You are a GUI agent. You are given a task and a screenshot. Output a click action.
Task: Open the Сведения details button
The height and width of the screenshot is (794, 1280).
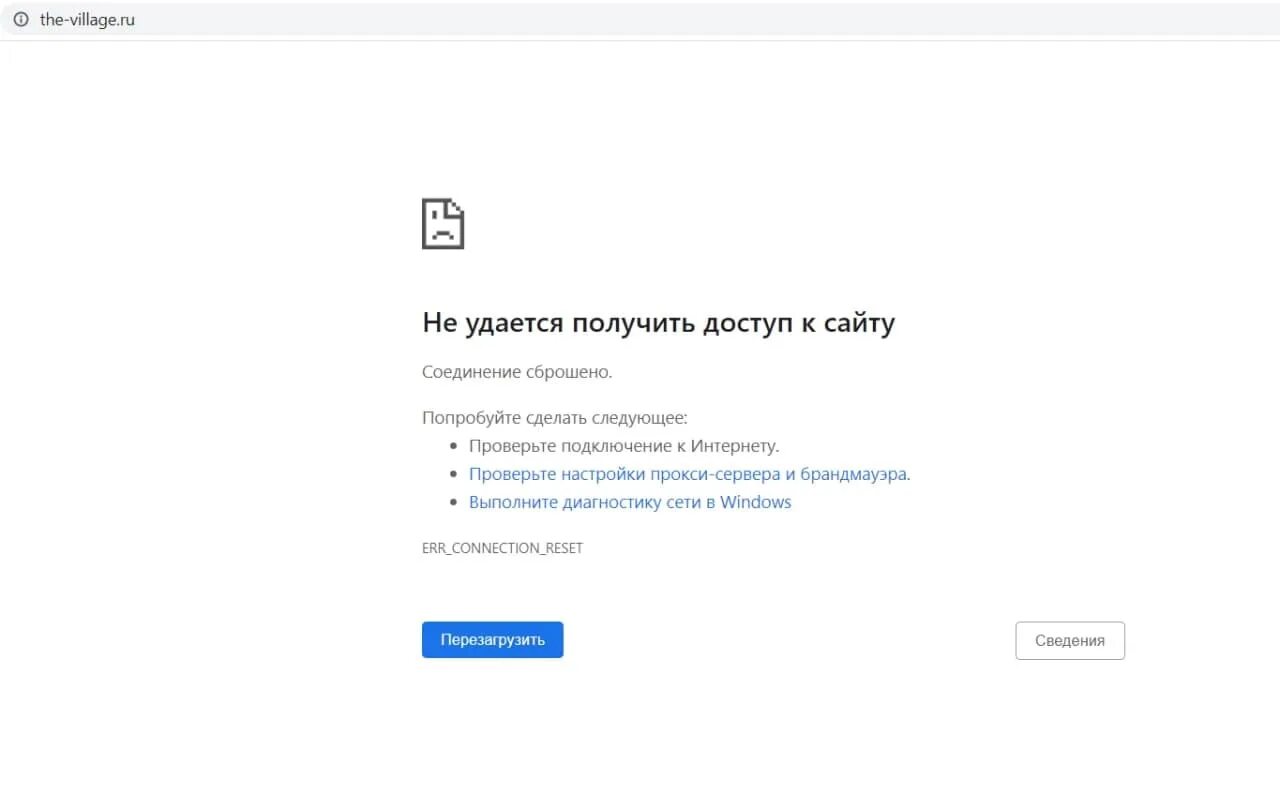[x=1070, y=641]
